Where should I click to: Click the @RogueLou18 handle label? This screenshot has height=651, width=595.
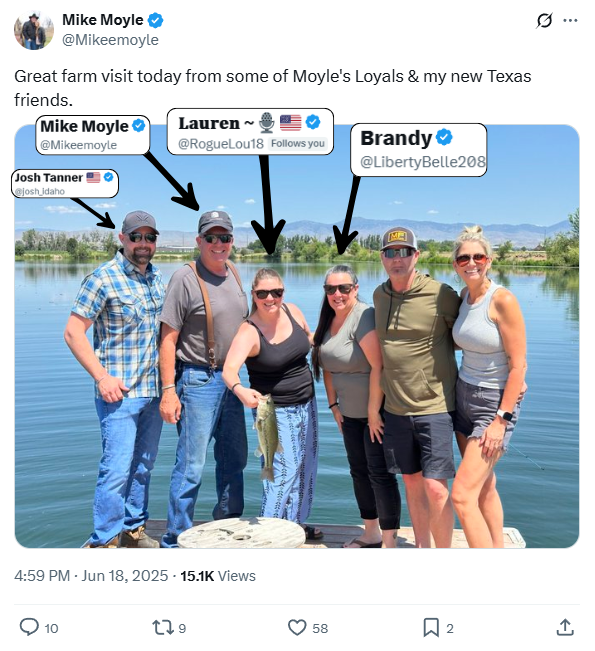tap(221, 144)
